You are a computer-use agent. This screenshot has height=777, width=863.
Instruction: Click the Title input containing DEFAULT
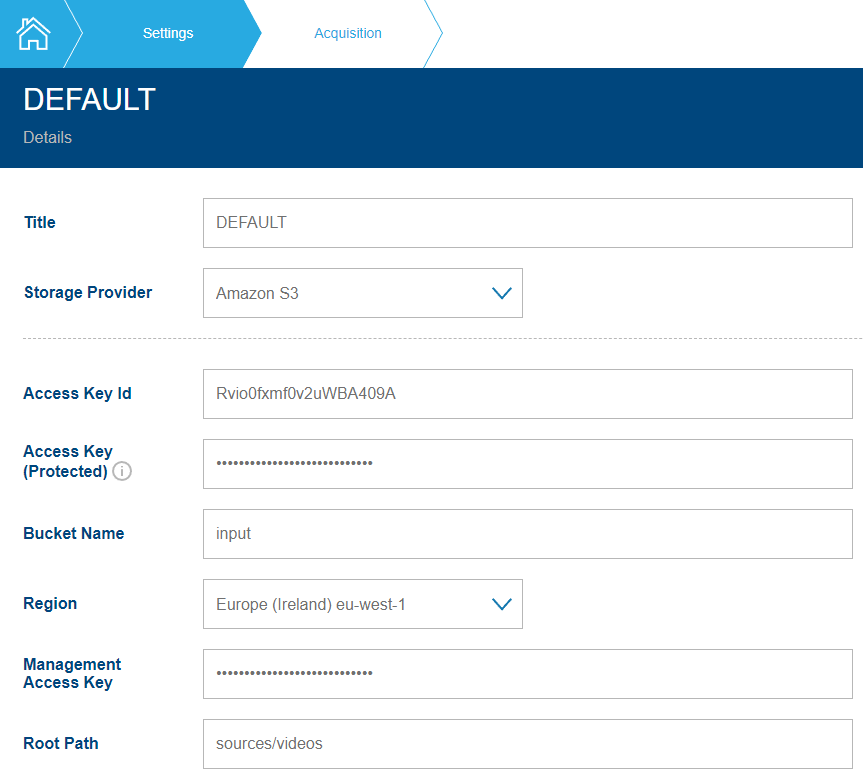click(x=527, y=222)
